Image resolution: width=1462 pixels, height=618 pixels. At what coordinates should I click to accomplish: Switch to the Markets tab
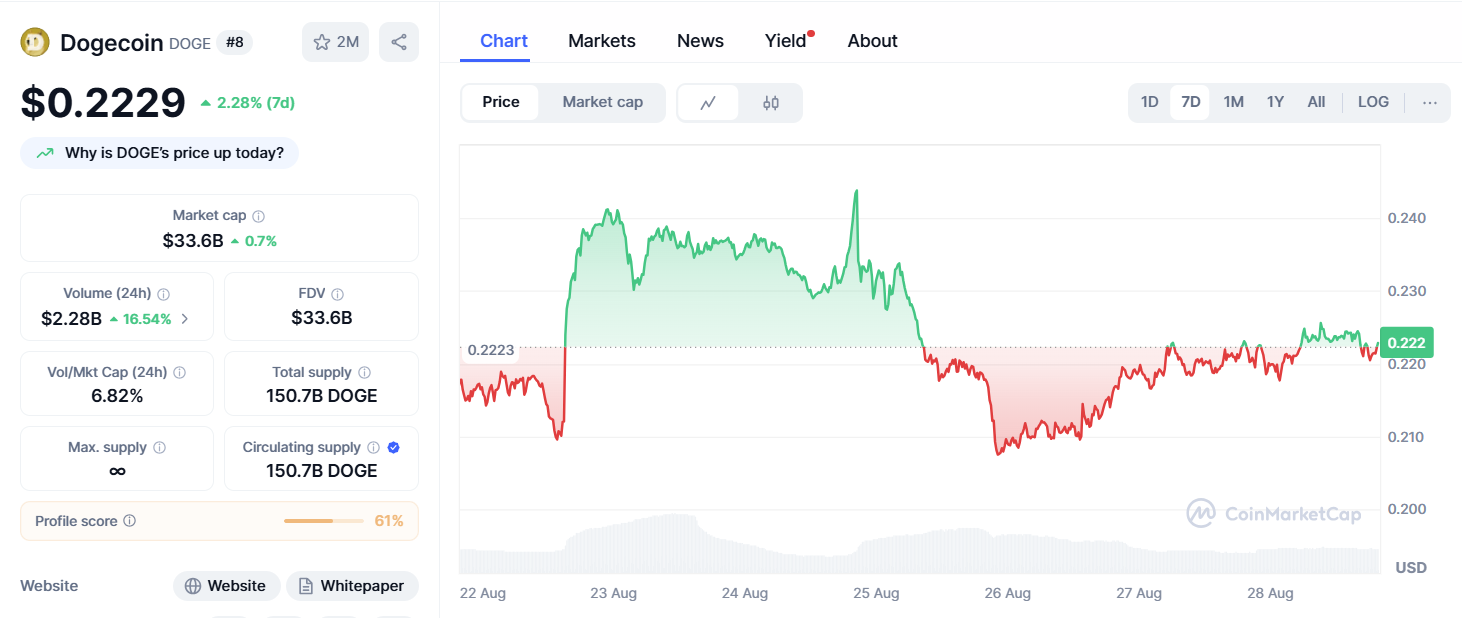point(601,40)
